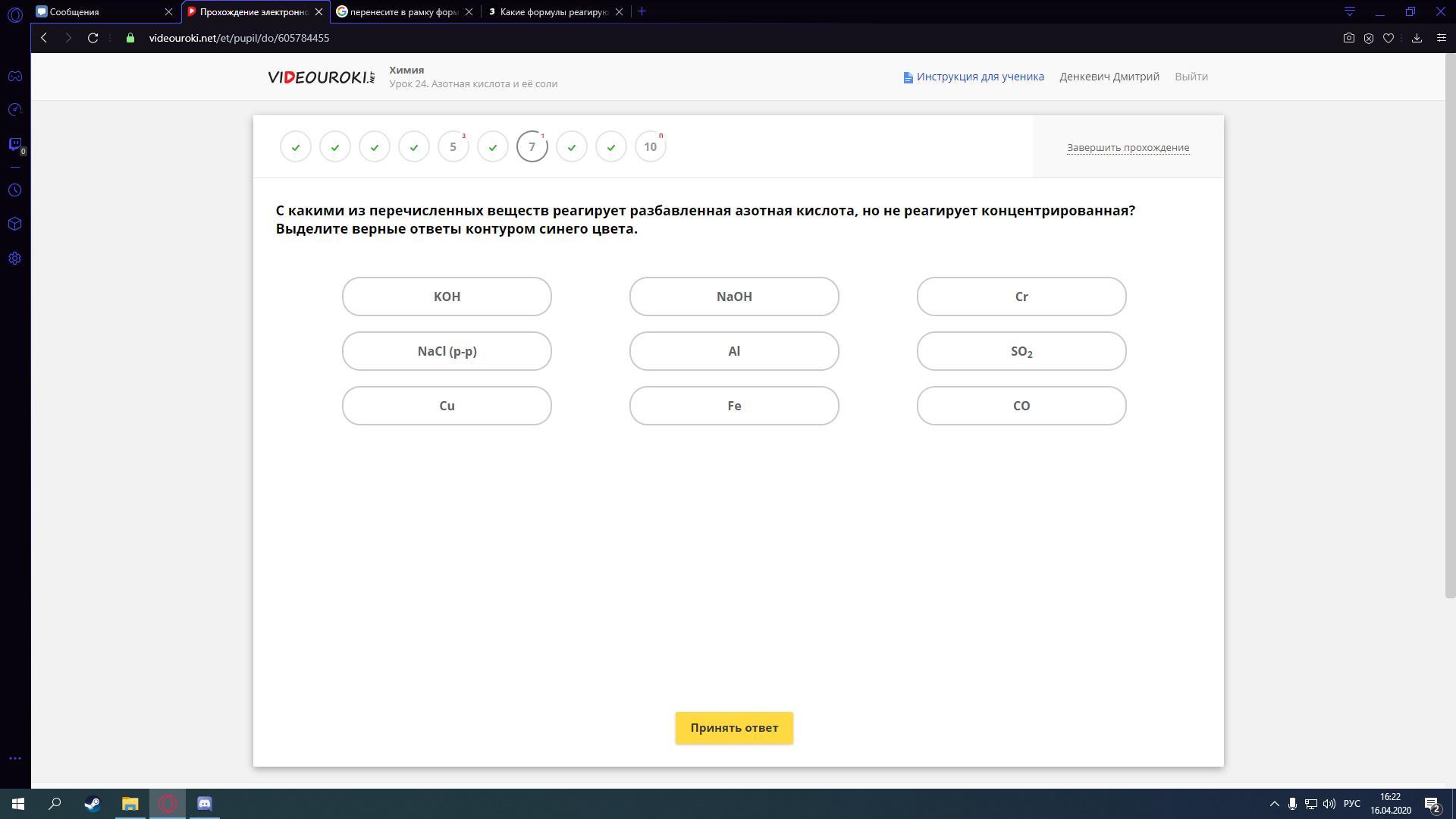Switch to Прохождение электронного tab
The image size is (1456, 819).
coord(255,12)
